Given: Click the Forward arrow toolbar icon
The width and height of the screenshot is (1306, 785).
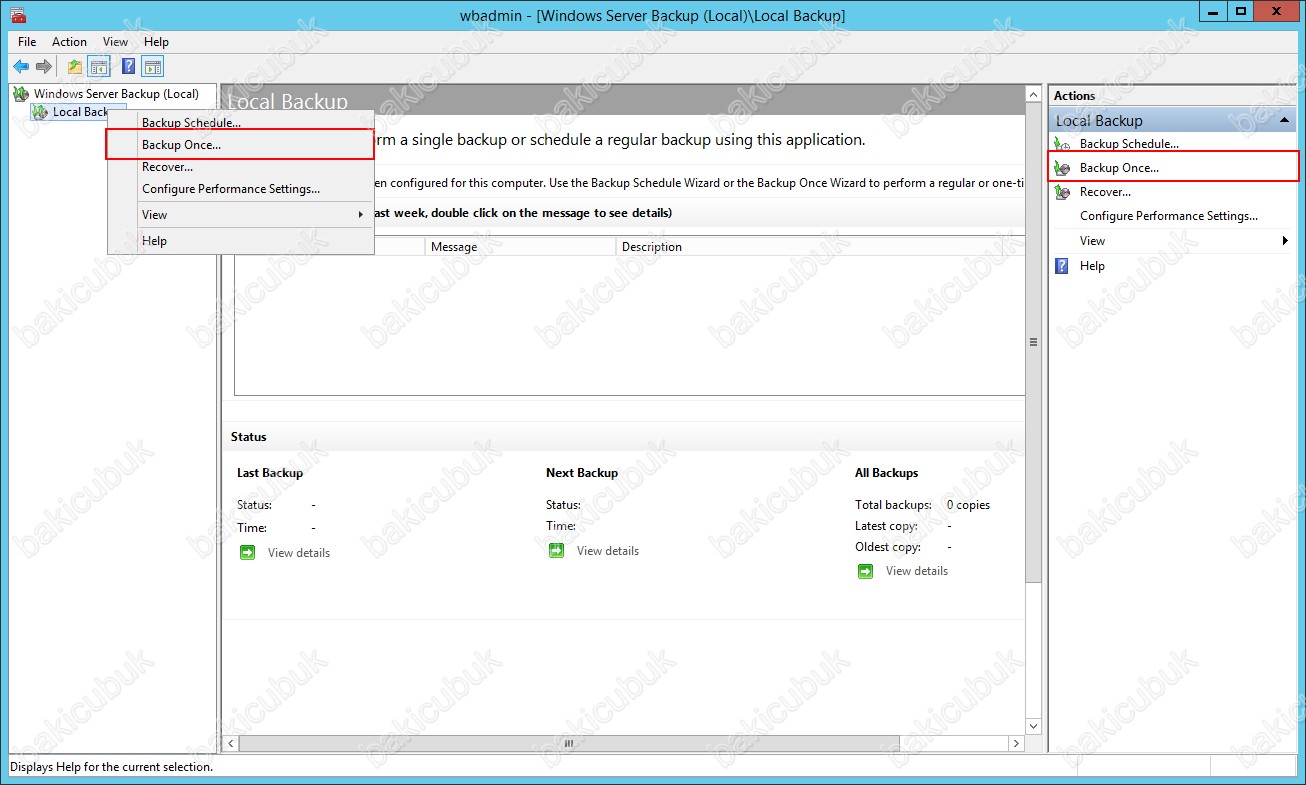Looking at the screenshot, I should click(x=44, y=67).
